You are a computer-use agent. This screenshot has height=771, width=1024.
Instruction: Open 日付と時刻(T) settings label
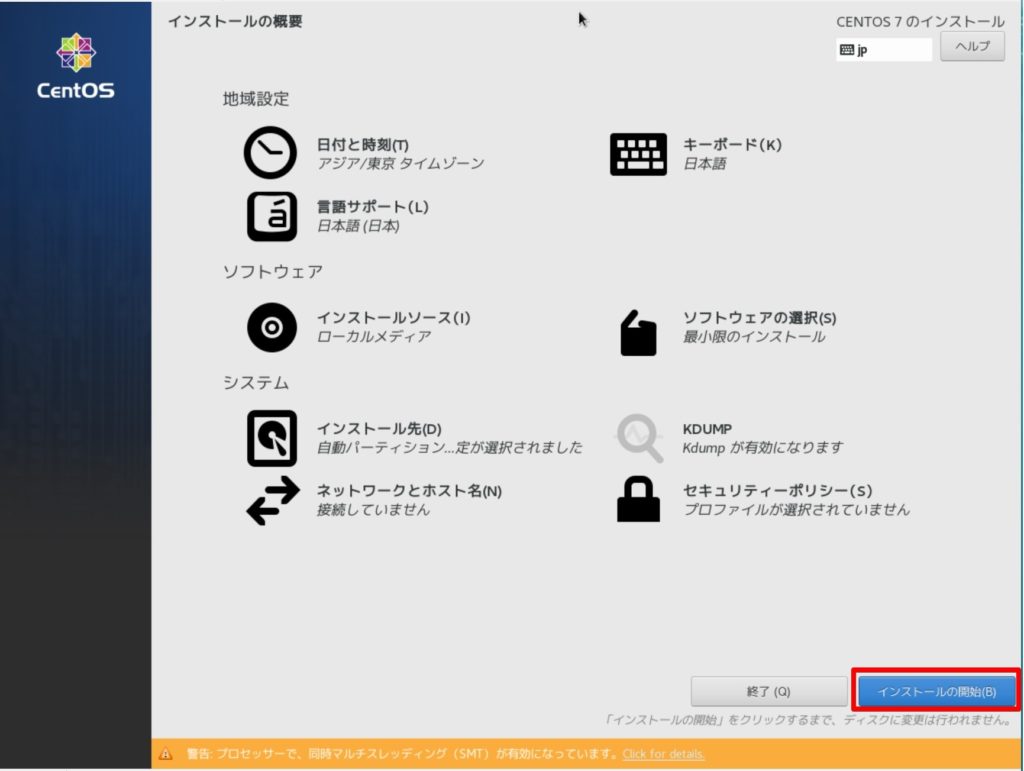click(362, 144)
